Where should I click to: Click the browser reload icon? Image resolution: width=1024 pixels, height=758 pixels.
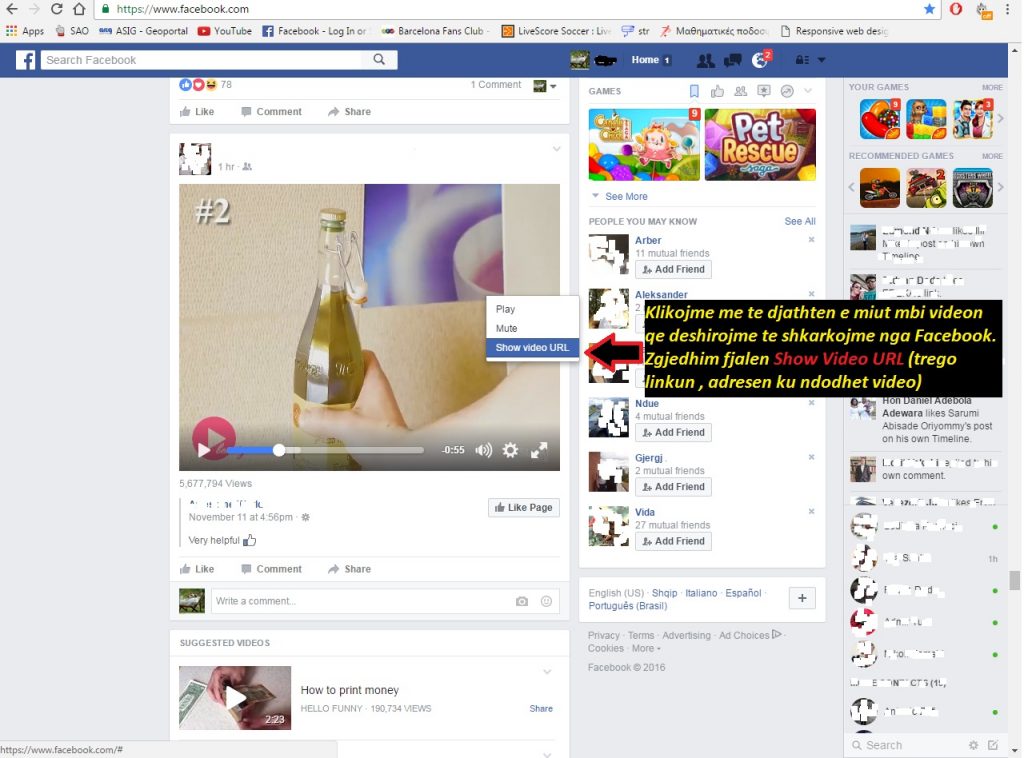pos(56,9)
